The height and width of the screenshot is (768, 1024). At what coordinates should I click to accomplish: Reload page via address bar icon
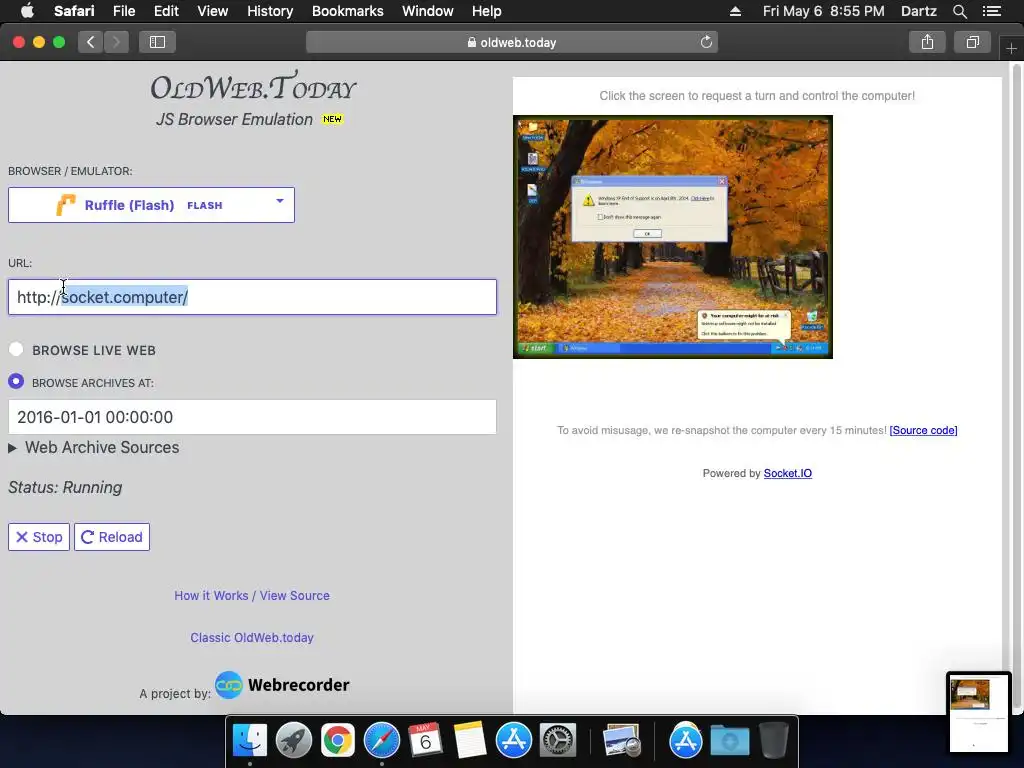(706, 42)
